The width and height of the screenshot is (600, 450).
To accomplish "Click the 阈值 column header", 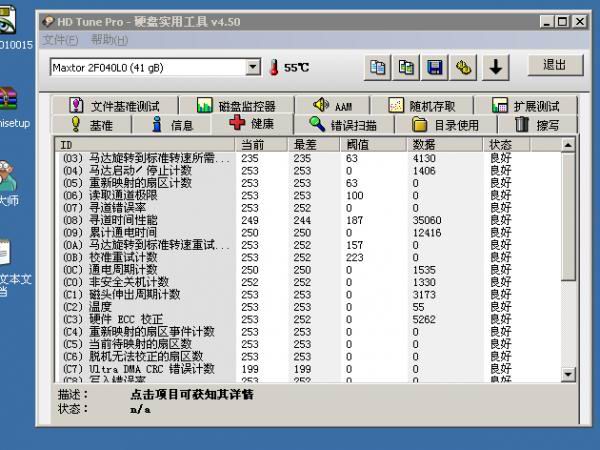I will pyautogui.click(x=373, y=145).
